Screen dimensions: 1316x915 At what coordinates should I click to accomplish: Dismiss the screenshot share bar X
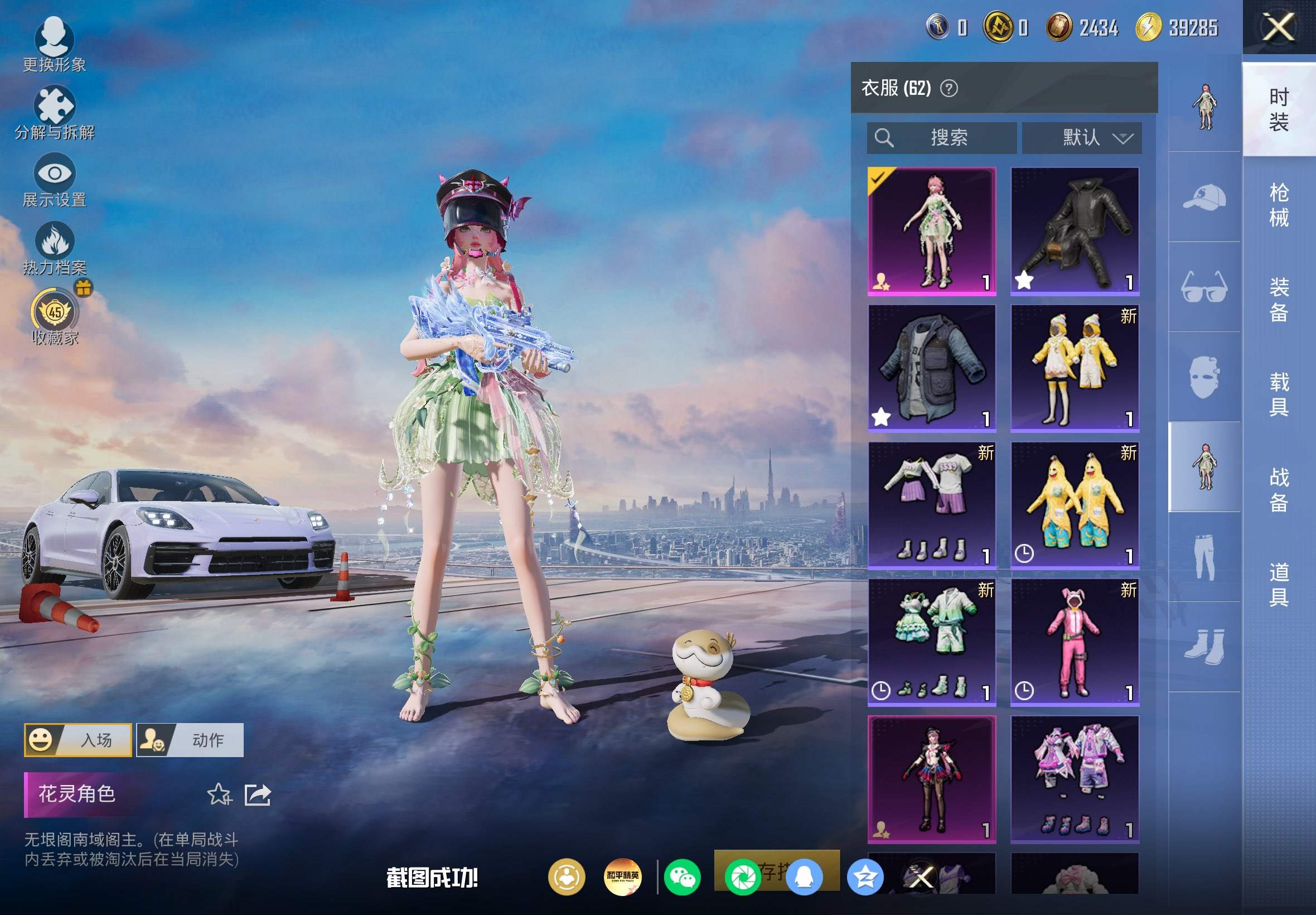pyautogui.click(x=922, y=877)
